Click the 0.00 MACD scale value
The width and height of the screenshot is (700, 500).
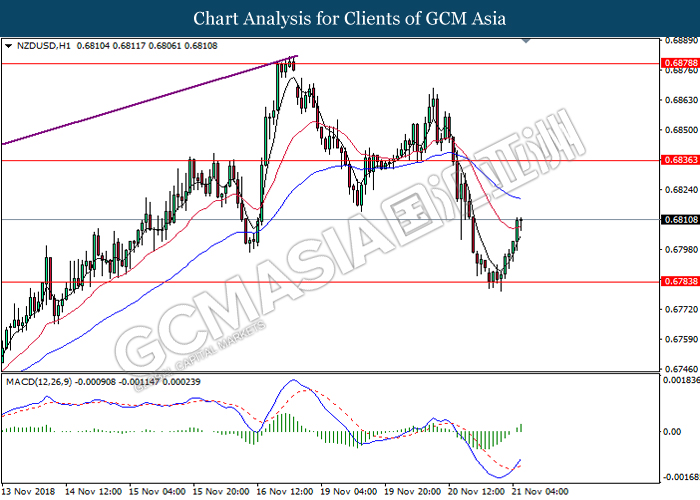pyautogui.click(x=672, y=432)
